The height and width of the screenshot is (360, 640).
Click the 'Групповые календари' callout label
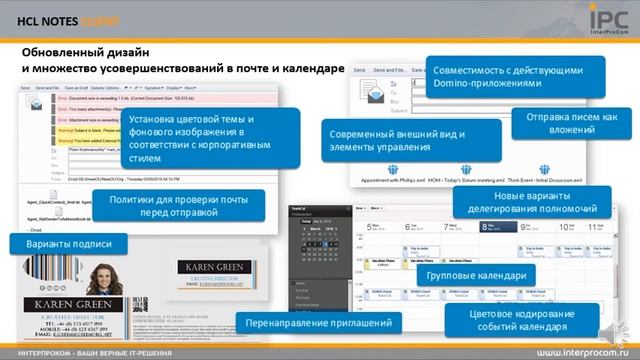coord(476,276)
